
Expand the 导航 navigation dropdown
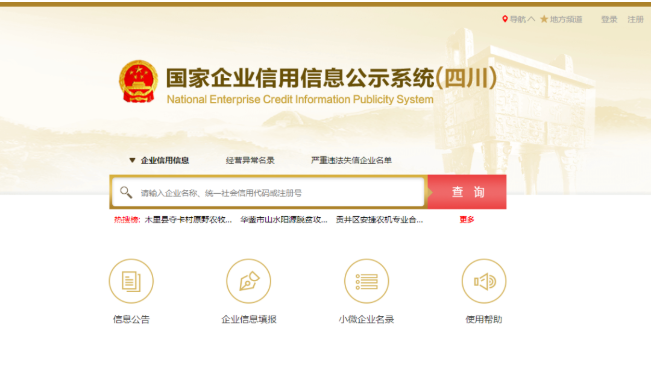[x=522, y=19]
